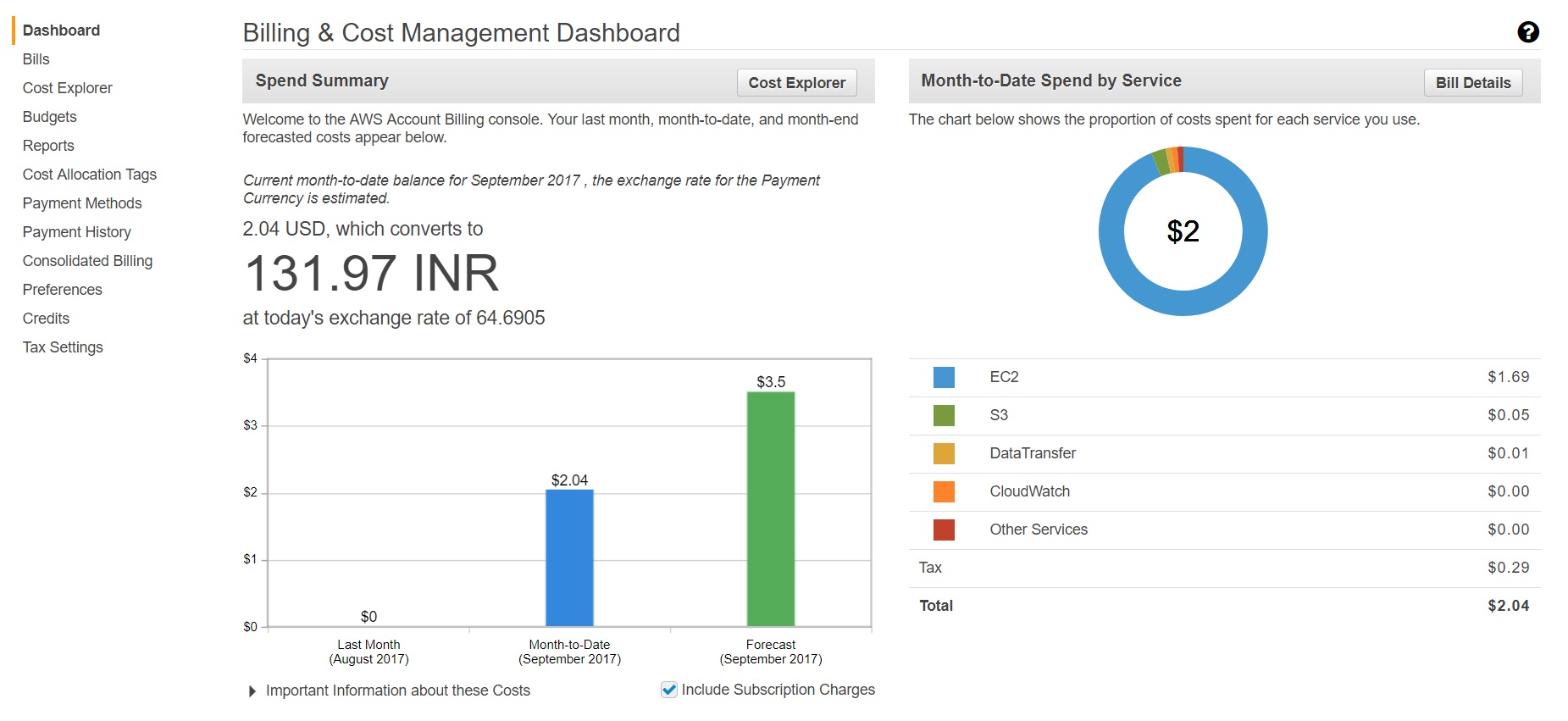Viewport: 1568px width, 721px height.
Task: Click the orange CloudWatch color swatch
Action: tap(944, 491)
